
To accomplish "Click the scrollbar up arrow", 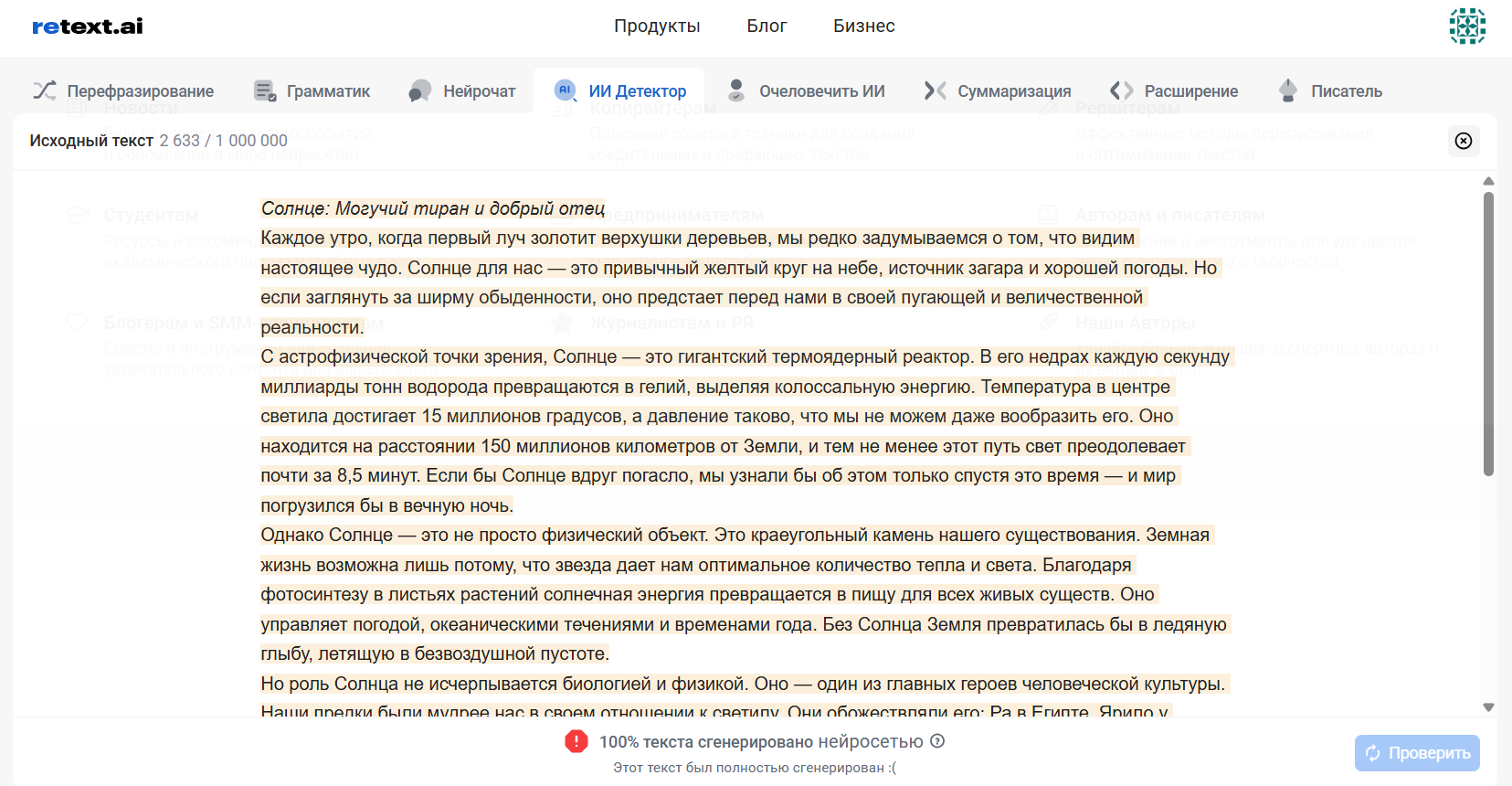I will 1488,181.
